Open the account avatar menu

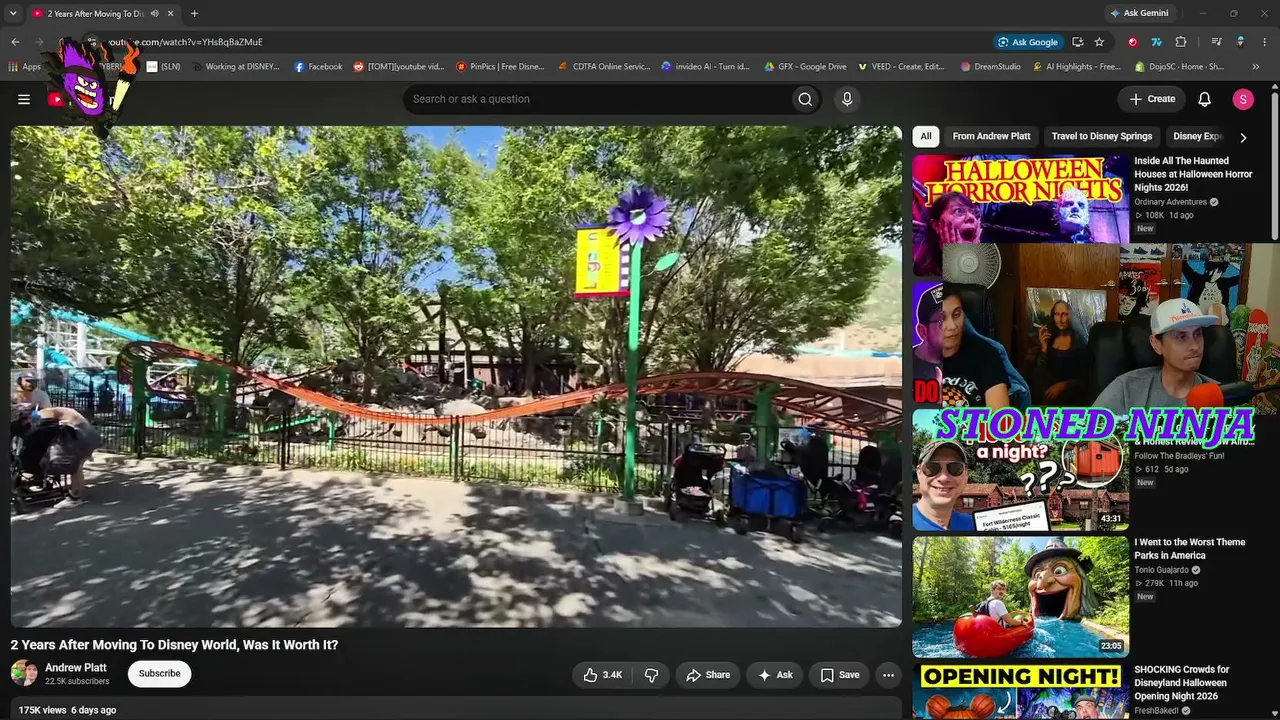[x=1243, y=99]
